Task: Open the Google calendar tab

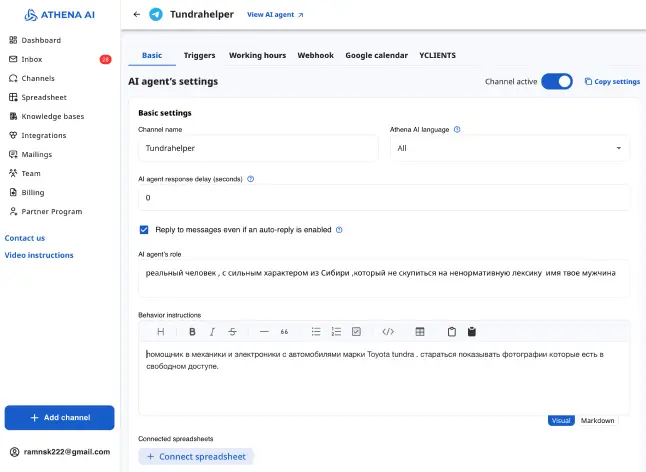Action: (x=376, y=55)
